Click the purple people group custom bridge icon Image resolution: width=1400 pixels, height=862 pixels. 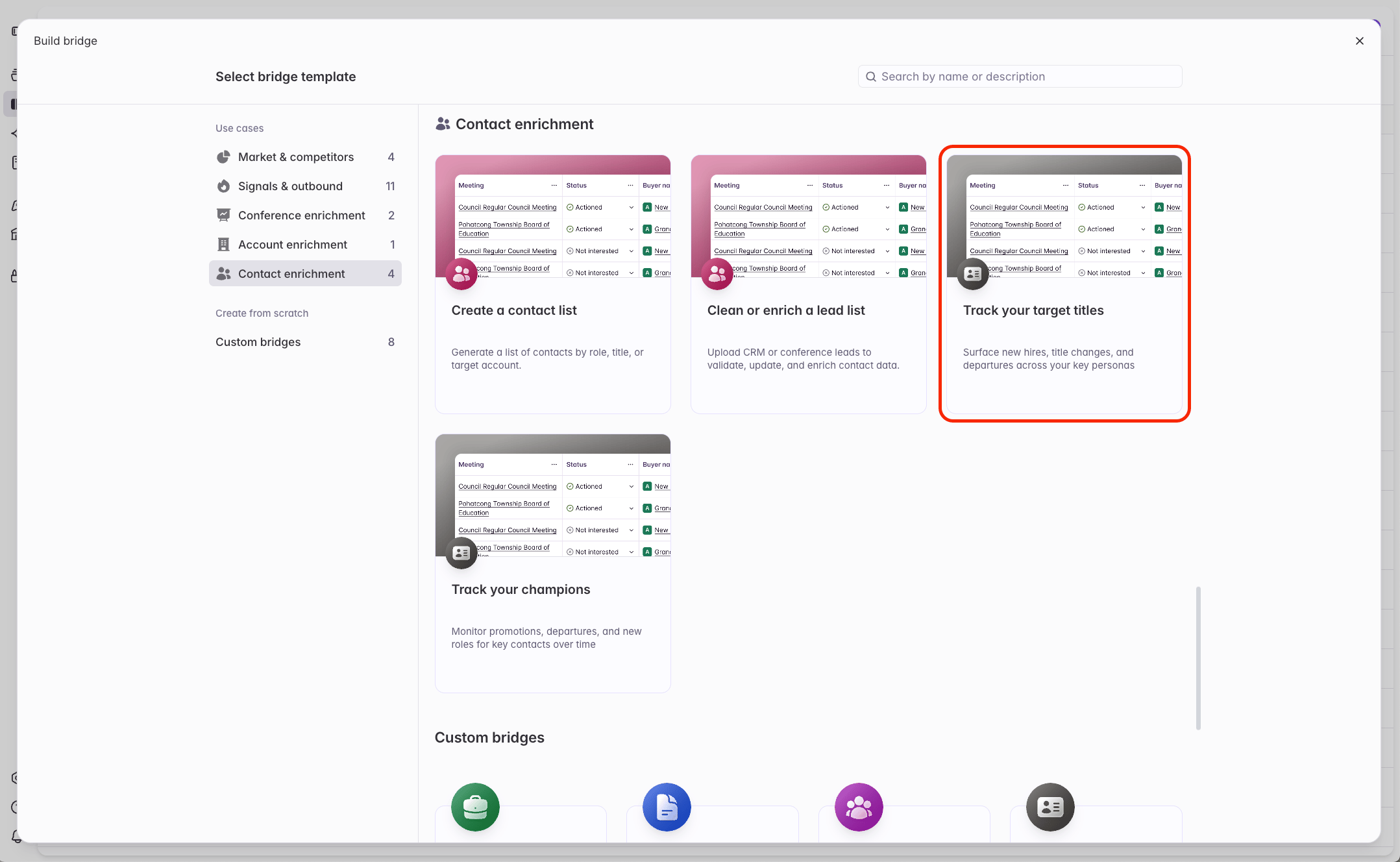coord(859,807)
